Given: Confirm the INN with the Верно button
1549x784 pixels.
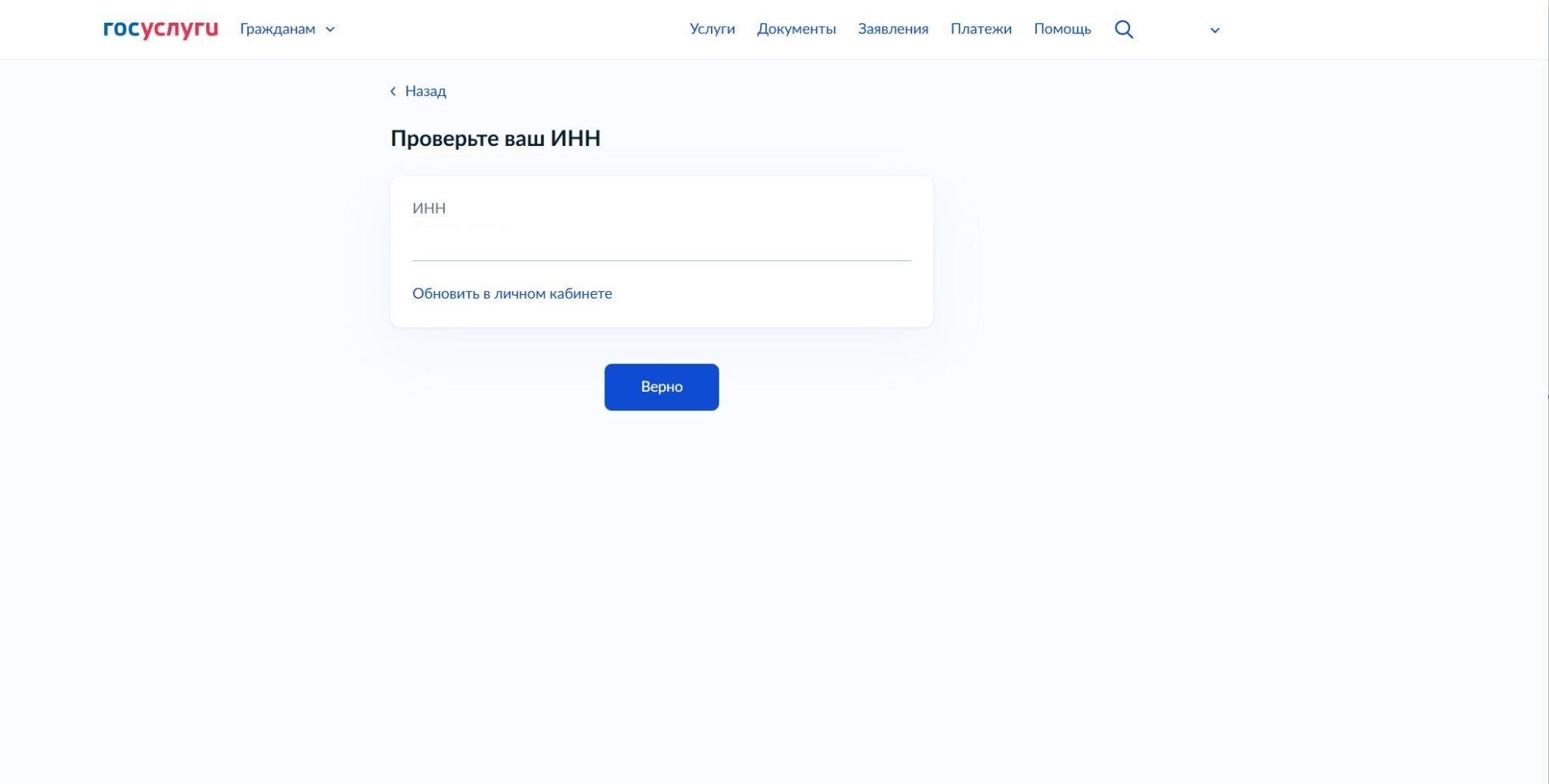Looking at the screenshot, I should point(661,387).
